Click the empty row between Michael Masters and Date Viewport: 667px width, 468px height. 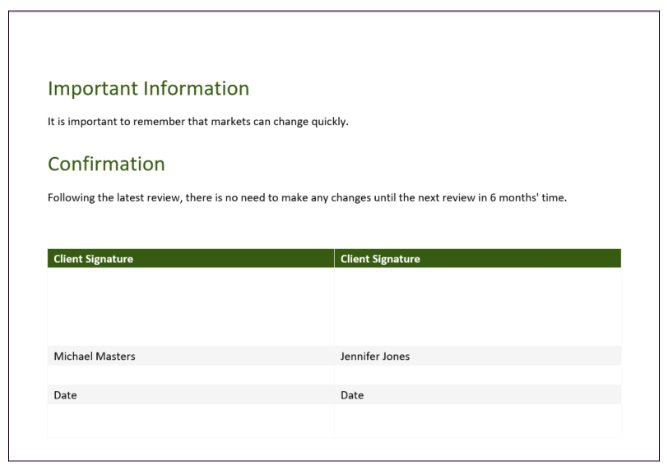point(190,375)
